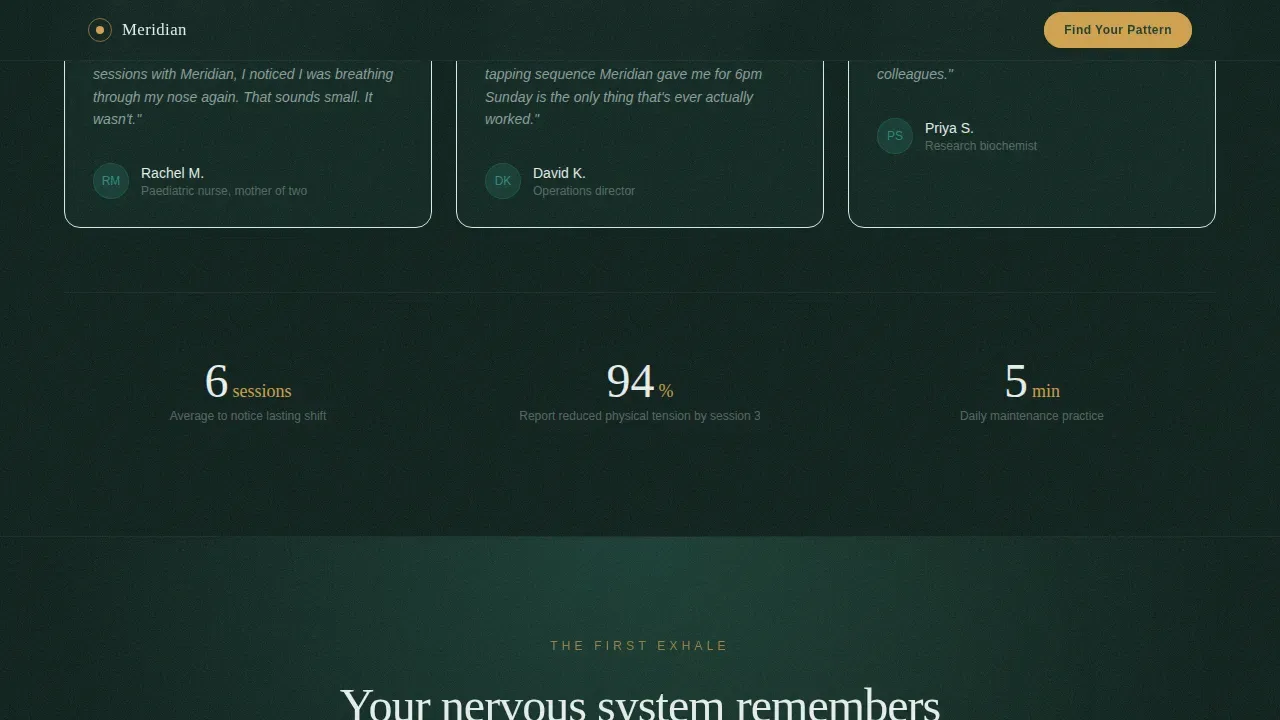1280x720 pixels.
Task: Click the PS avatar for Priya S.
Action: point(895,136)
